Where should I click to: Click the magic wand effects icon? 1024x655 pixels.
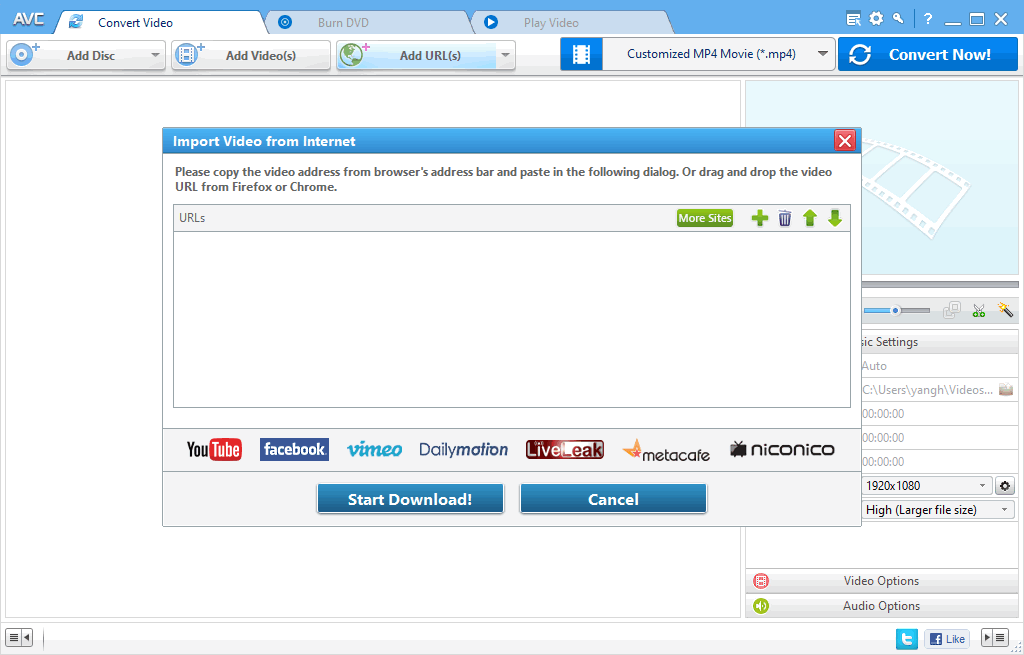pos(1005,310)
